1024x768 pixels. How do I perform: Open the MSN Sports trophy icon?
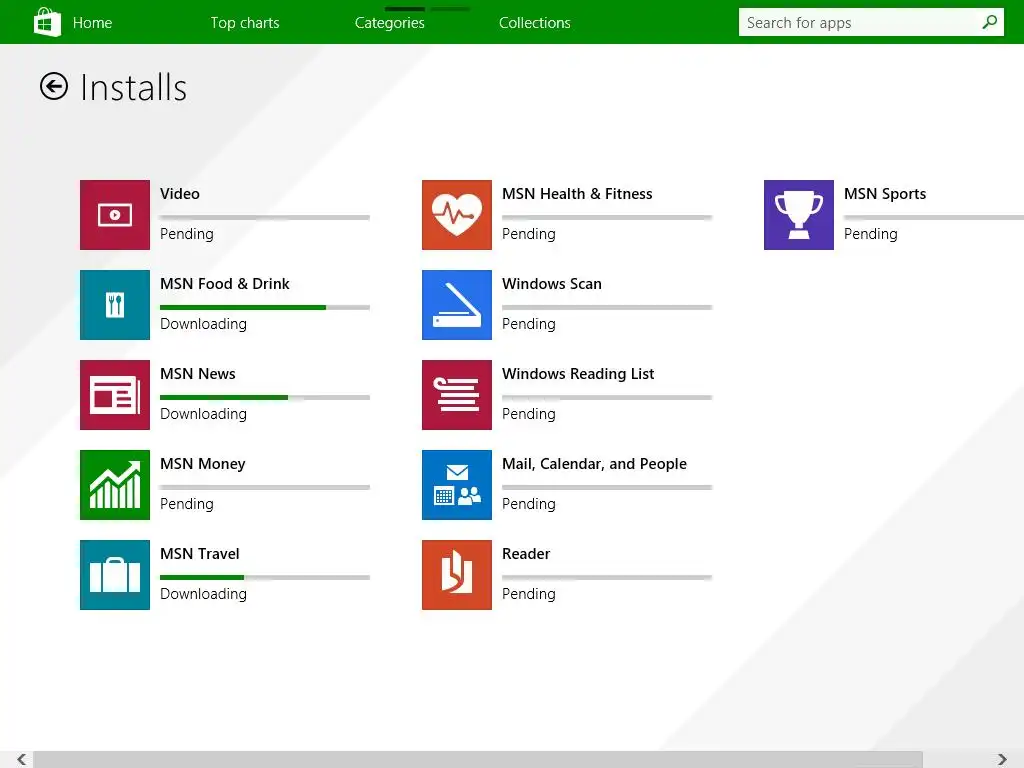point(799,215)
